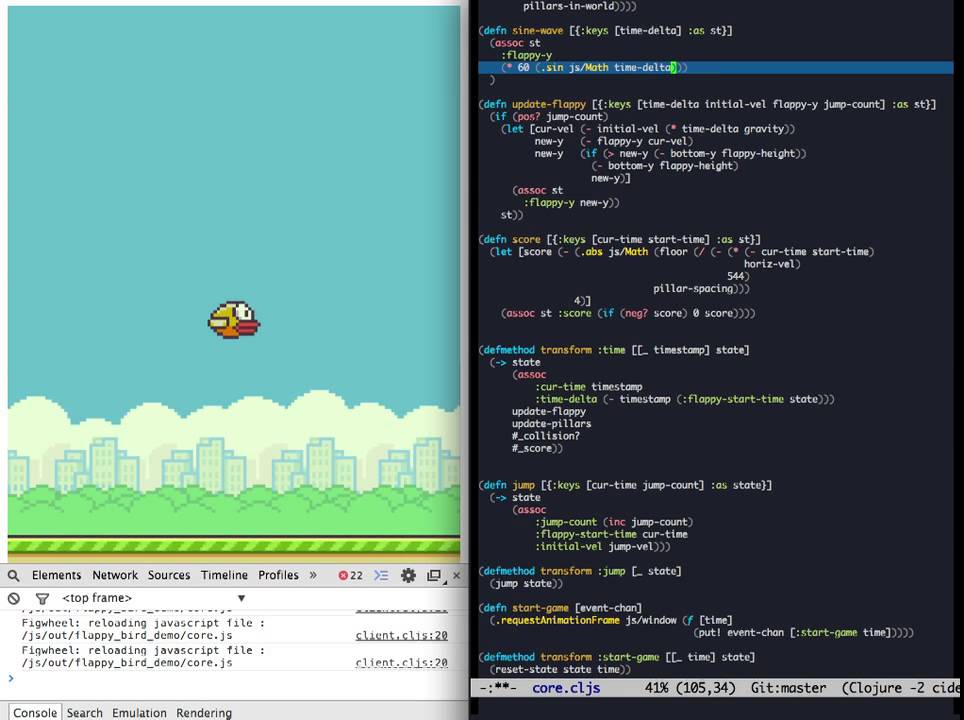The image size is (964, 720).
Task: Click the '#_collision?' line in editor
Action: pyautogui.click(x=545, y=436)
